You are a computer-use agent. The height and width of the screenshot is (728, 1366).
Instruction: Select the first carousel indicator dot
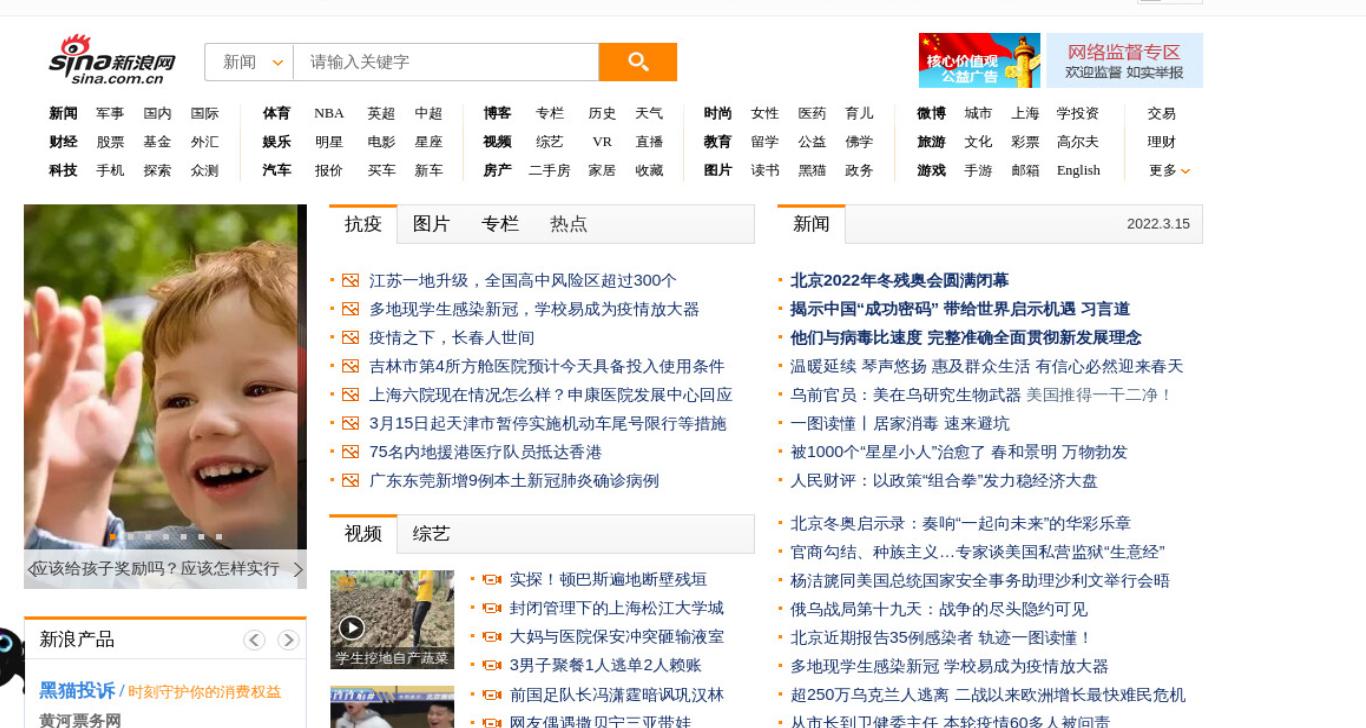coord(112,537)
